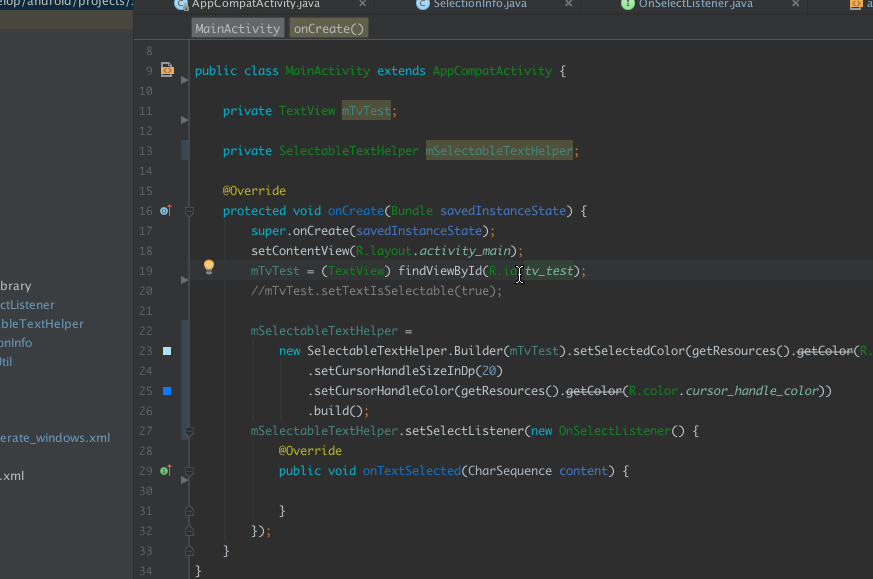Click the SelectionInfo.java tab file icon
873x579 pixels.
click(x=423, y=4)
